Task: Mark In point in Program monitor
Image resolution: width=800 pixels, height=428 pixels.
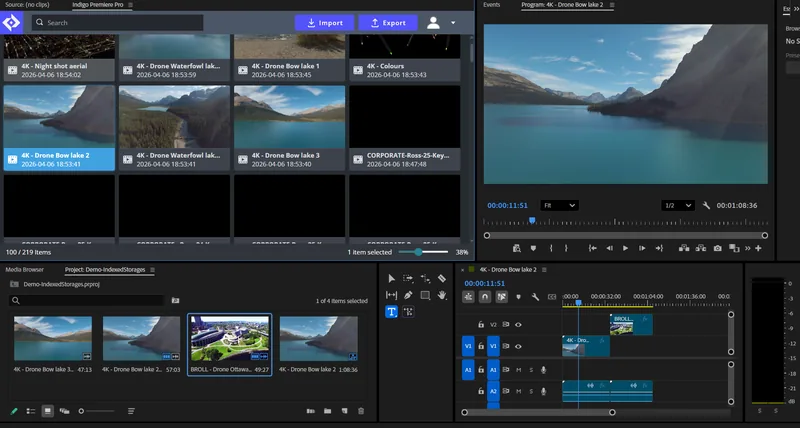Action: pyautogui.click(x=551, y=248)
